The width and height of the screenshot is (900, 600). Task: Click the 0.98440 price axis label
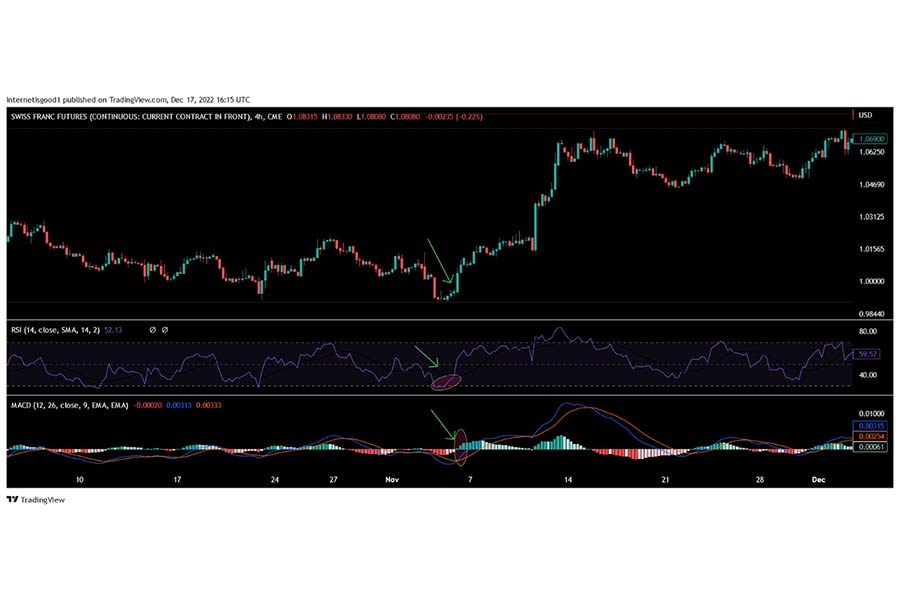(x=872, y=313)
